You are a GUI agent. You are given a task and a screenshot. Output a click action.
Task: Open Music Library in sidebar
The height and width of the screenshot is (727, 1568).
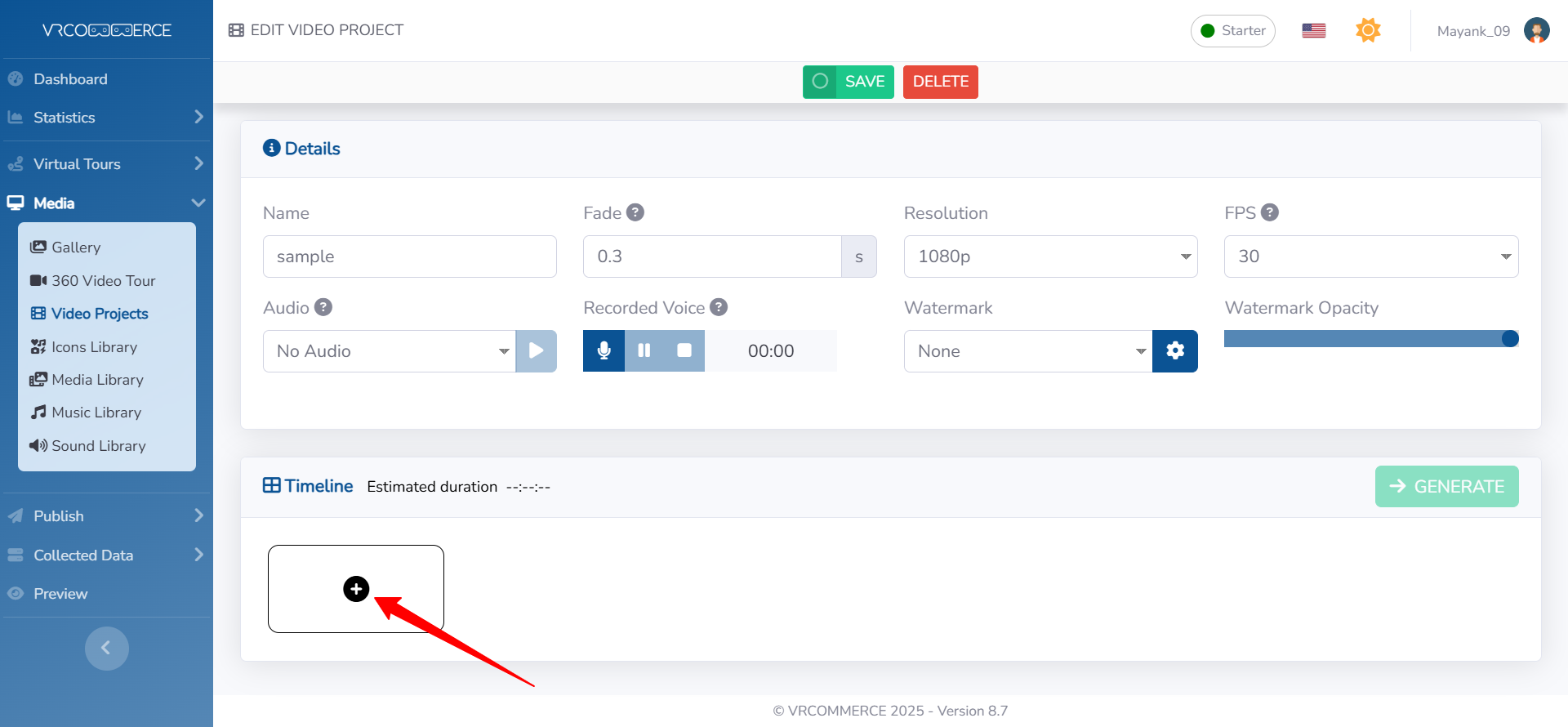click(96, 413)
